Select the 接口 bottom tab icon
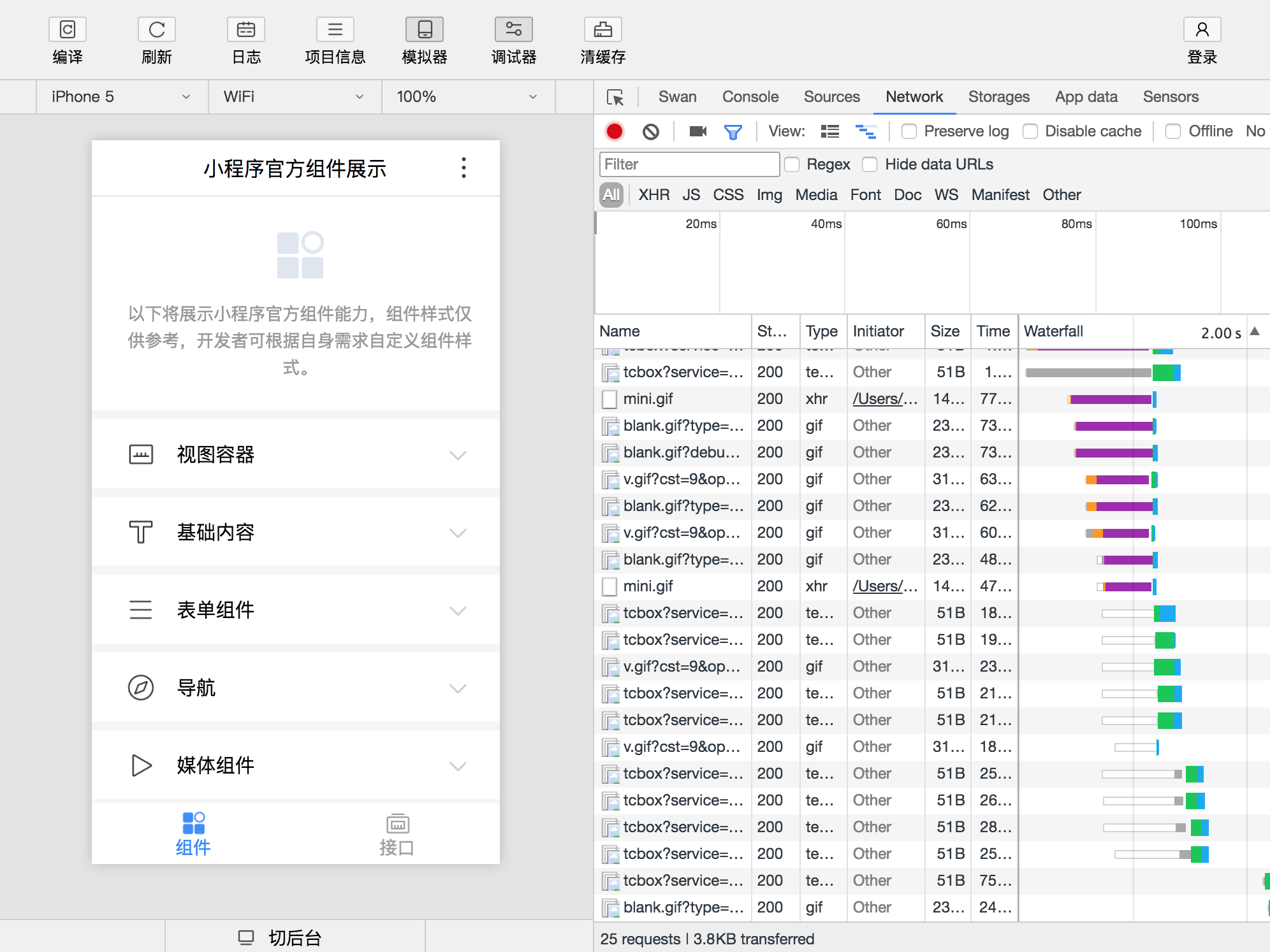 398,823
